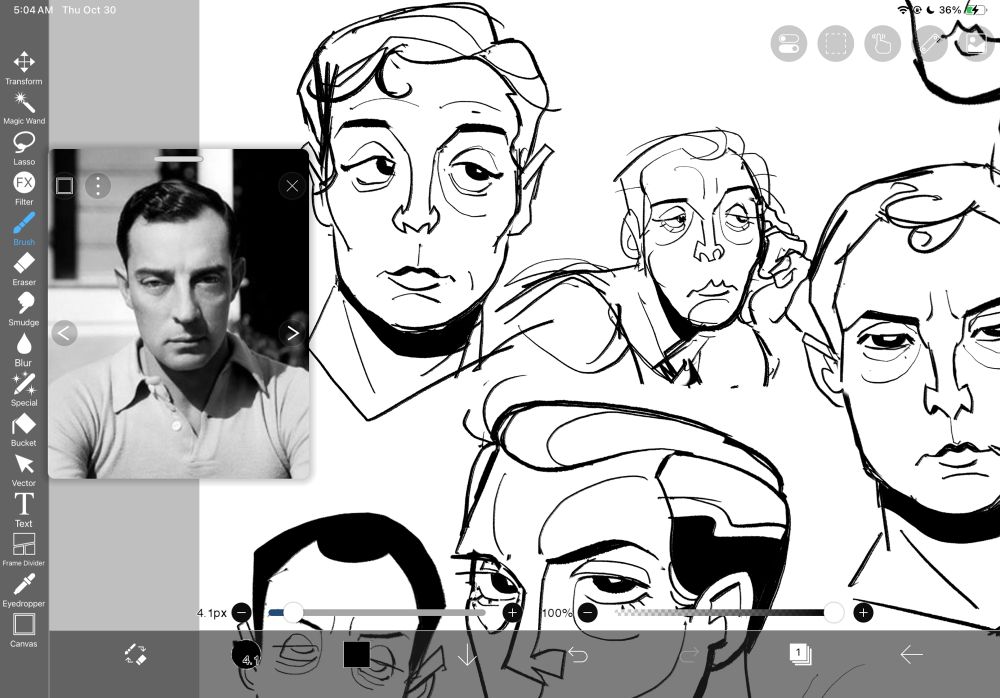Image resolution: width=1000 pixels, height=698 pixels.
Task: Open the Frame Divider tool
Action: (x=24, y=543)
